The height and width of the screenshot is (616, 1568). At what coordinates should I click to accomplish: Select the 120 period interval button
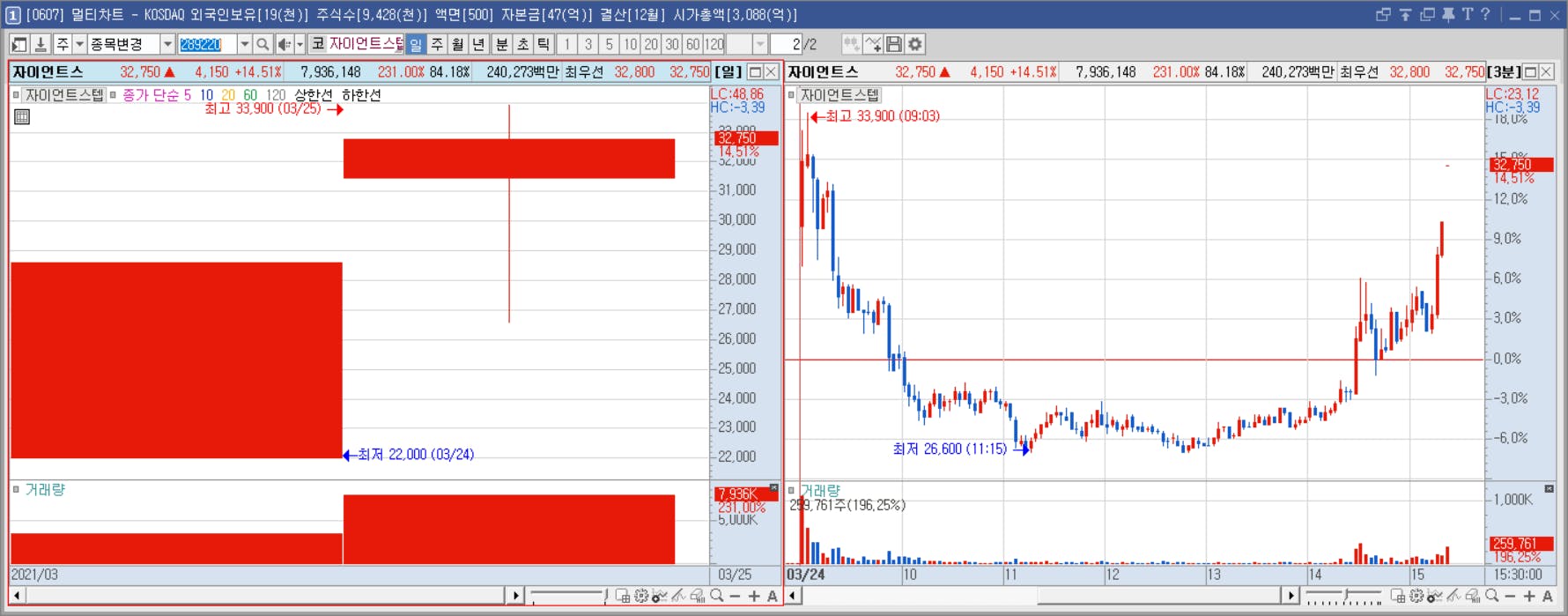(714, 44)
